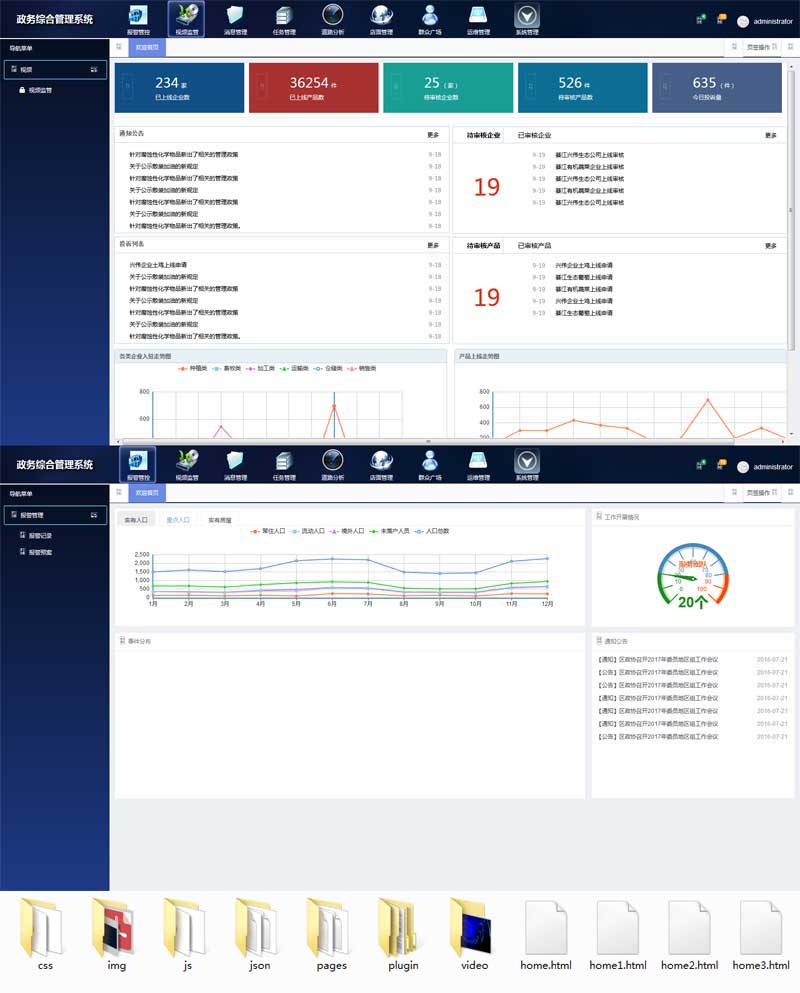The width and height of the screenshot is (800, 993).
Task: Open the globe store management icon in the top dashboard
Action: tap(381, 19)
